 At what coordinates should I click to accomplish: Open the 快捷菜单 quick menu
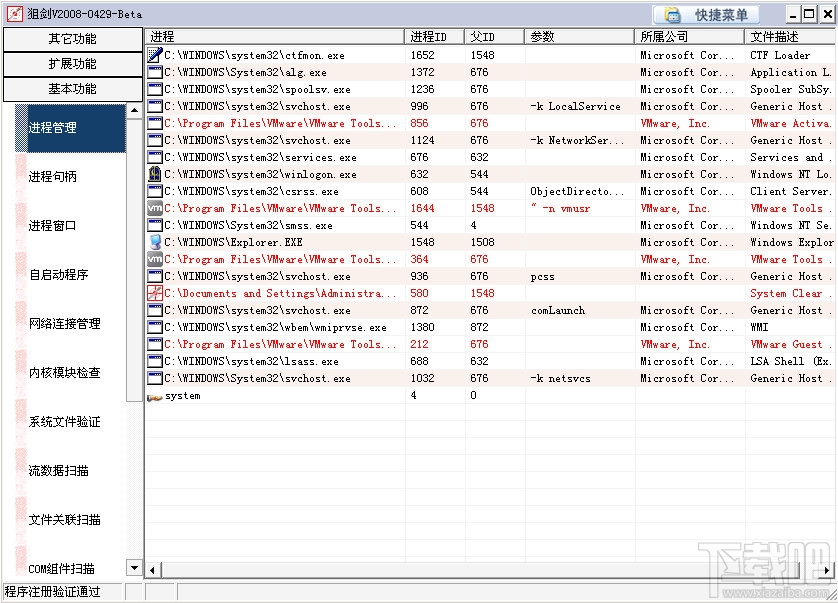coord(707,14)
